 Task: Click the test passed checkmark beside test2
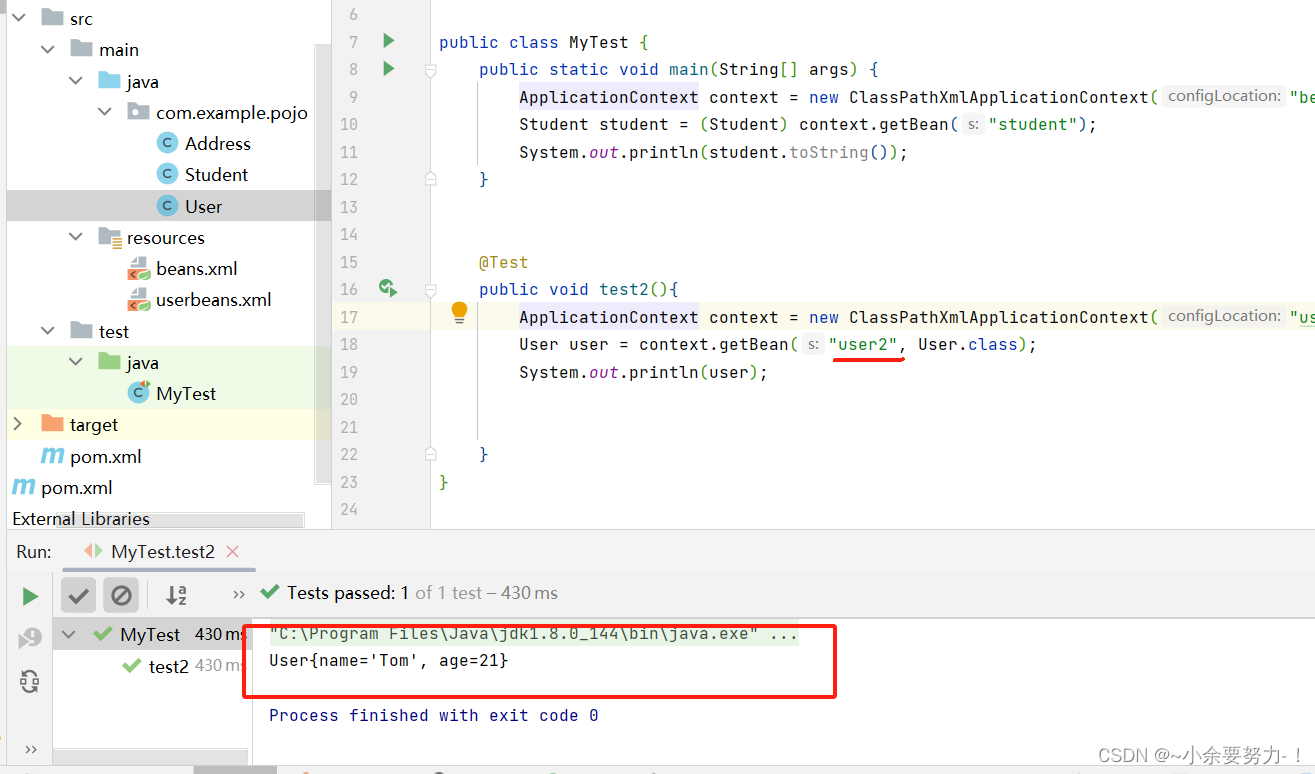point(131,666)
